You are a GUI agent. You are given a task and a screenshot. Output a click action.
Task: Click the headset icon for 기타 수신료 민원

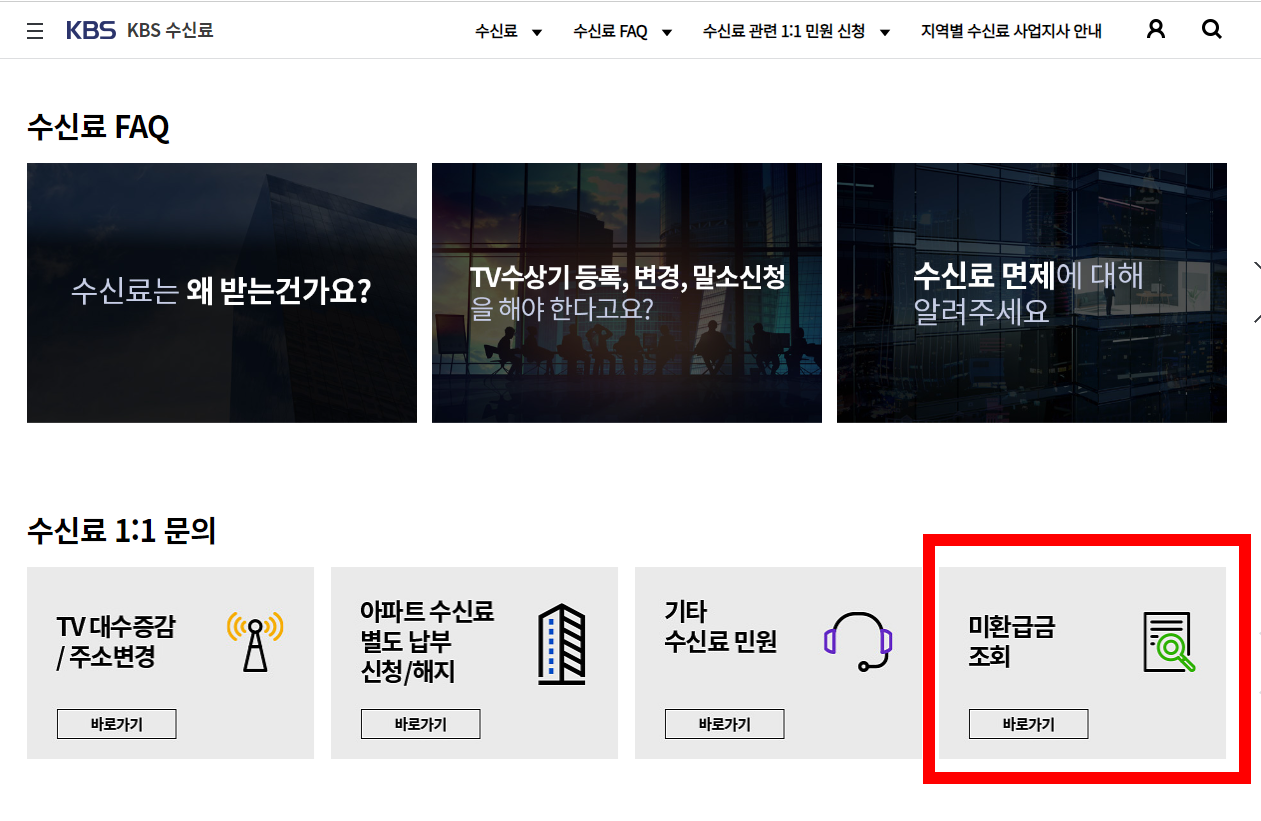point(857,640)
